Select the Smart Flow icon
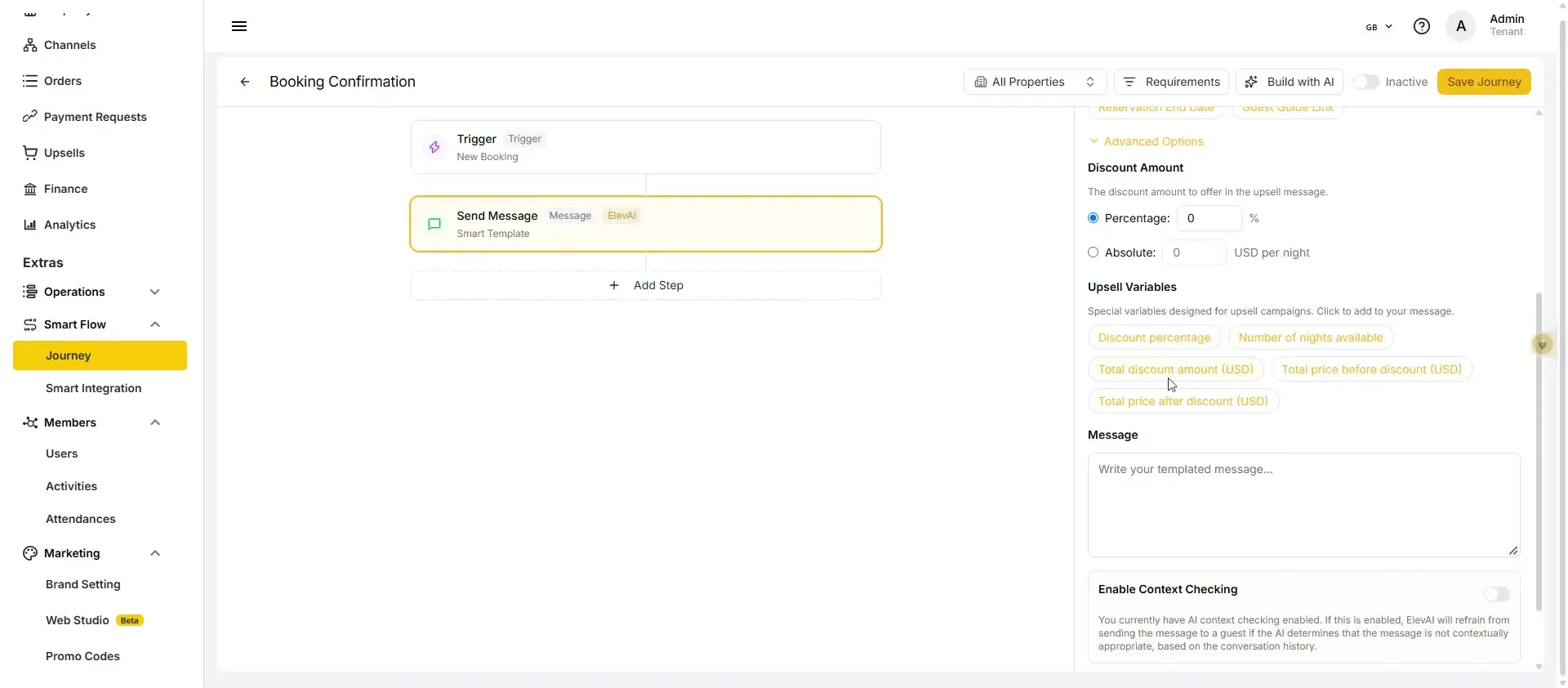Image resolution: width=1568 pixels, height=688 pixels. coord(30,324)
